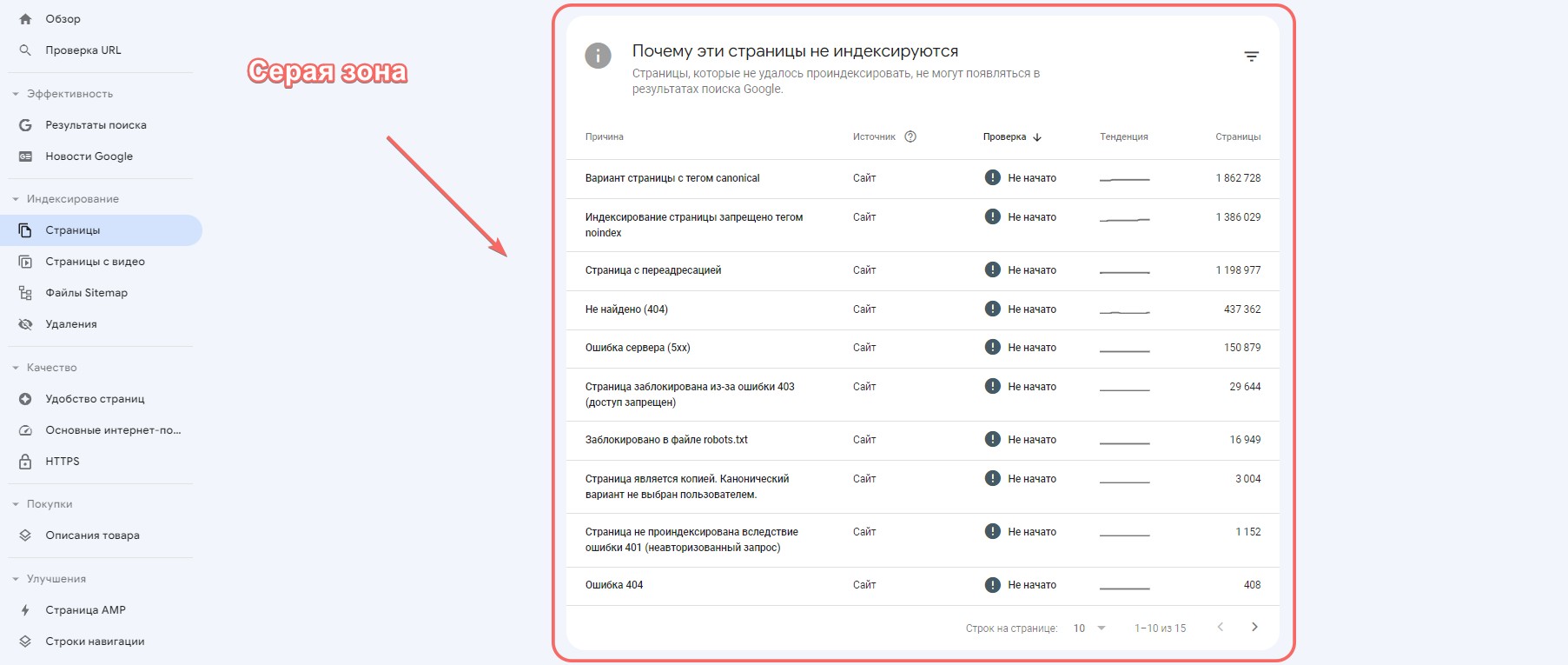1568x665 pixels.
Task: Open row Заблокировано в файле robots.txt
Action: point(923,441)
